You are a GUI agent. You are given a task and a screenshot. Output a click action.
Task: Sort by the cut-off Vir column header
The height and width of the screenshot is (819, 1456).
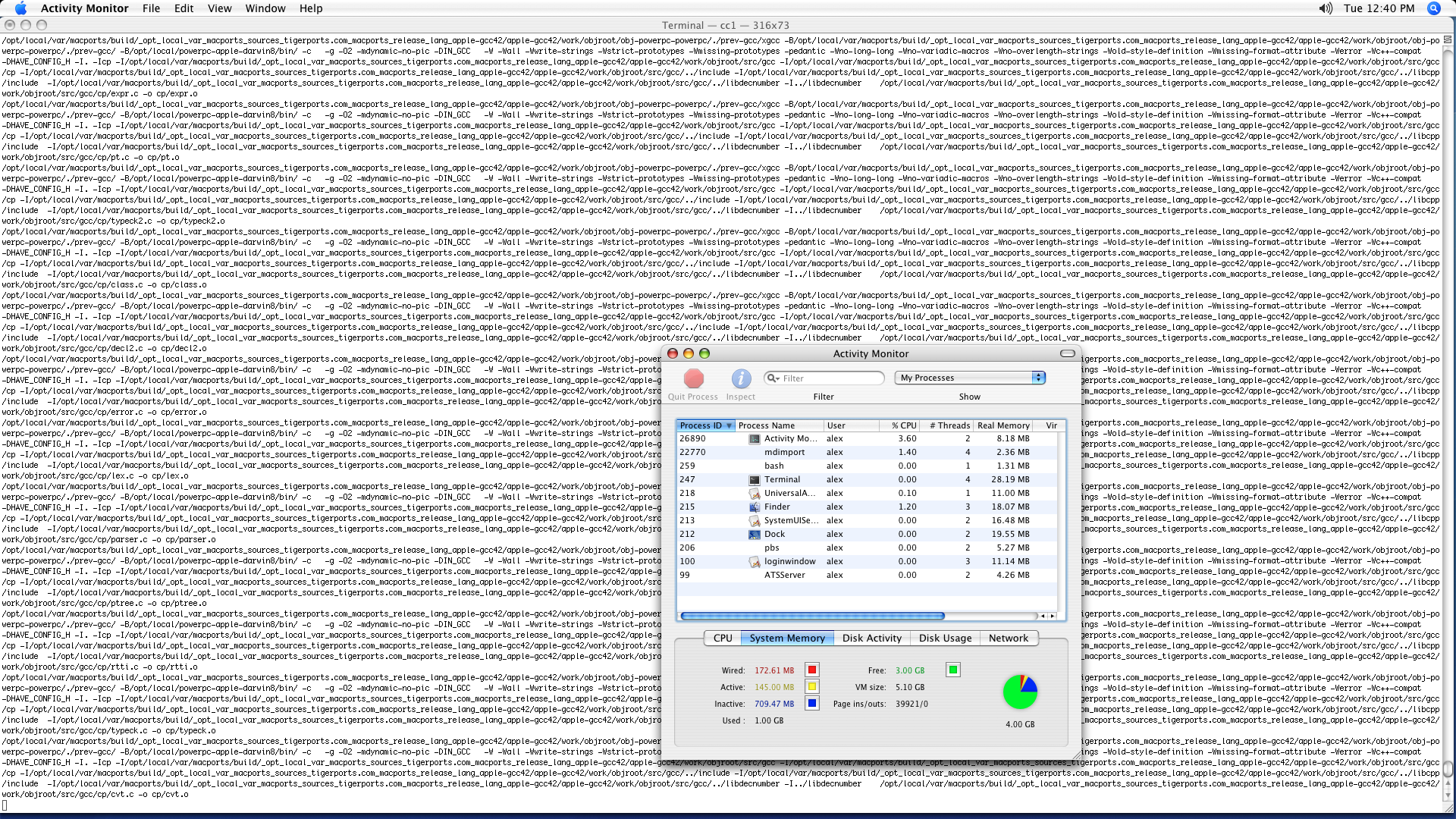click(x=1050, y=425)
